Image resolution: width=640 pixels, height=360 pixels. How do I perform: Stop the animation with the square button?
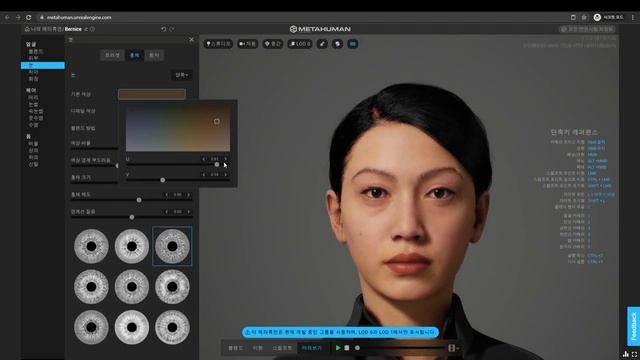click(347, 348)
